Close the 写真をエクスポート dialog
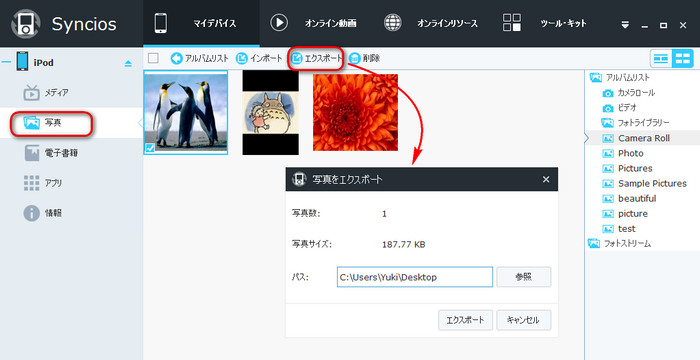Viewport: 700px width, 360px height. point(546,180)
